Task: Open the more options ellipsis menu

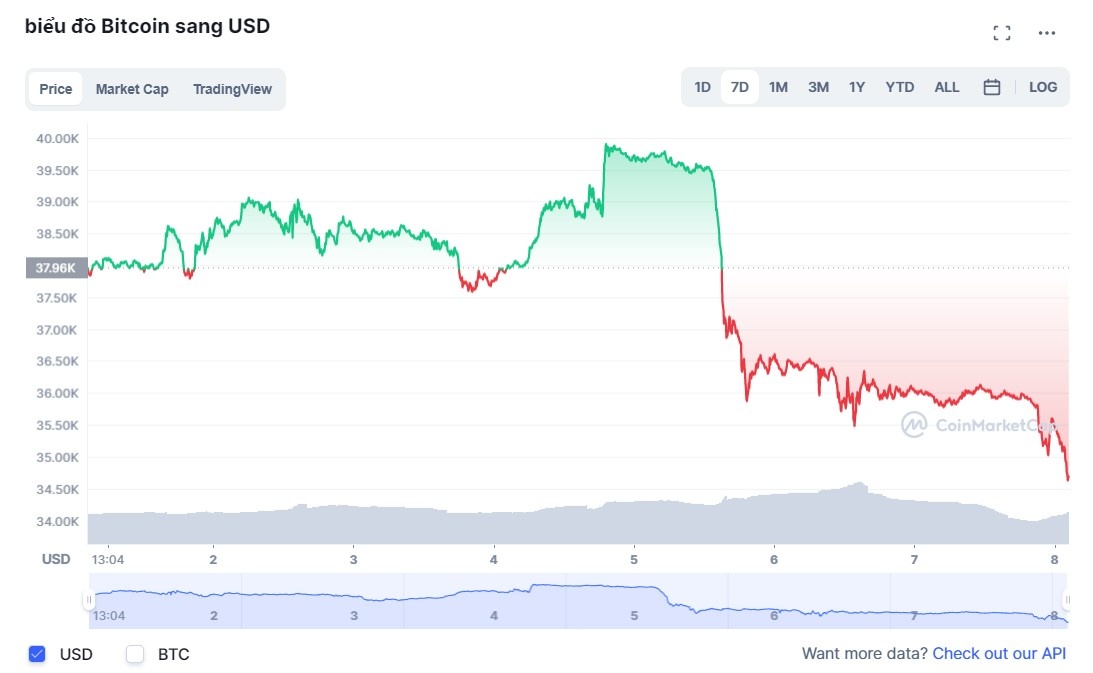Action: click(1046, 33)
